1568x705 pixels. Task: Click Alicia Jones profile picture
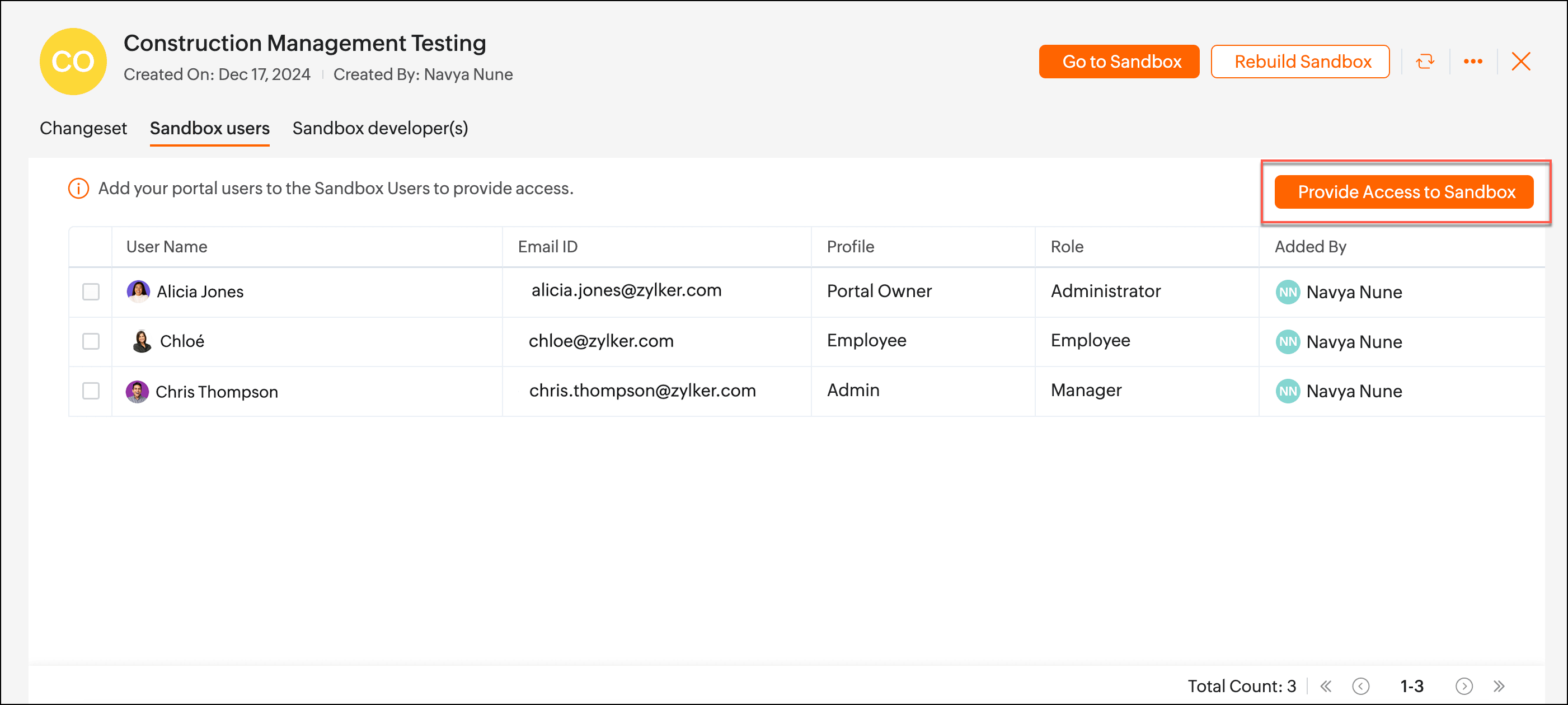(138, 291)
